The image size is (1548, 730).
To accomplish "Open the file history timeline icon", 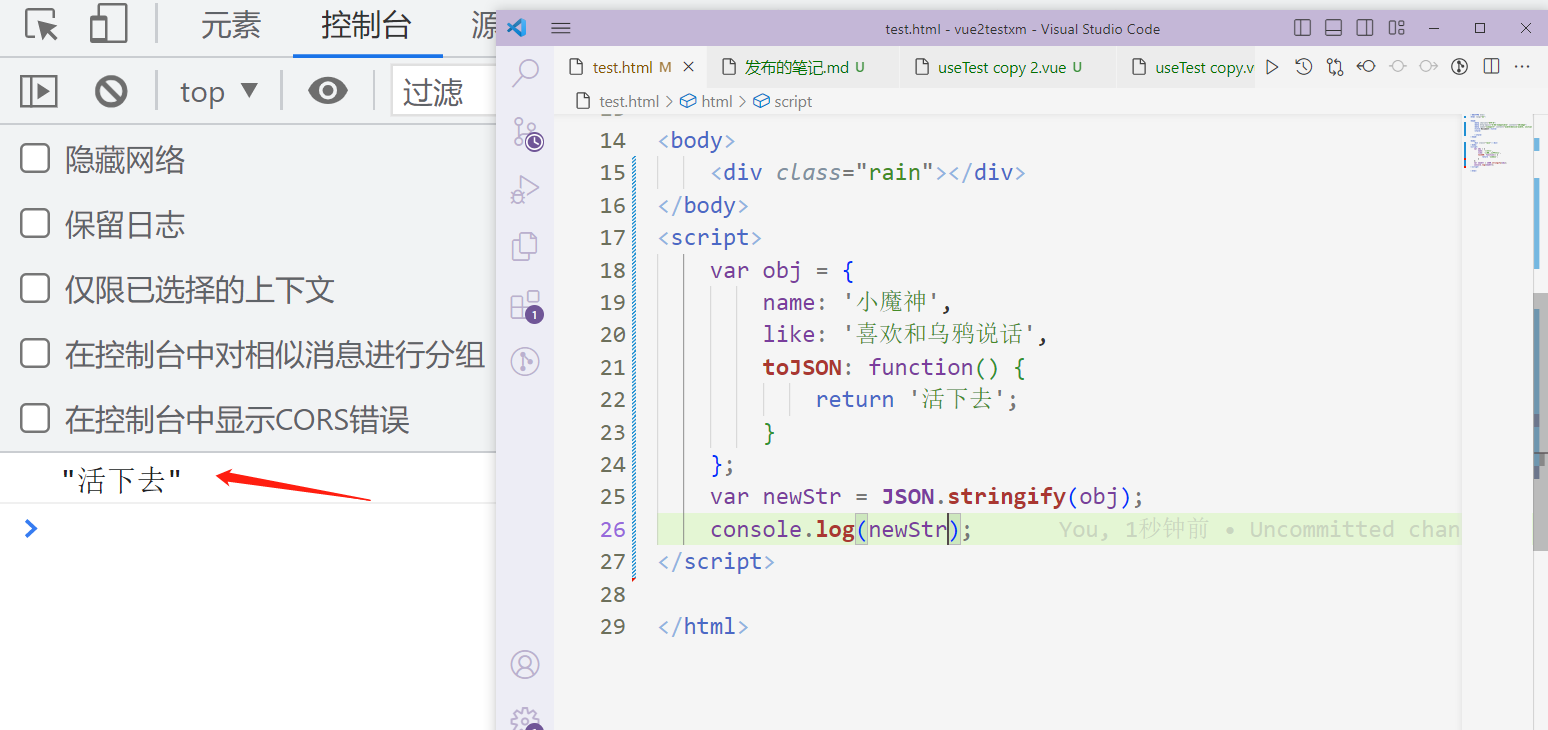I will click(x=1303, y=67).
